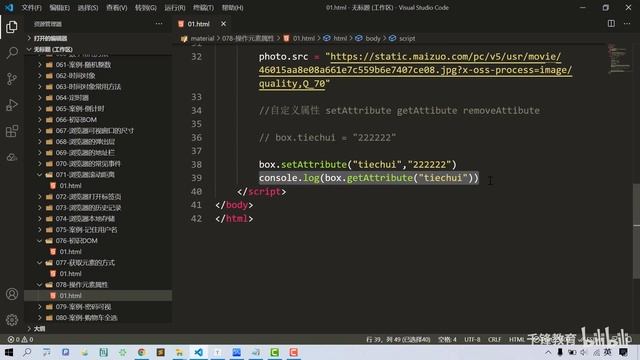Open the Terminal (T) menu
The image size is (640, 360).
(x=203, y=7)
